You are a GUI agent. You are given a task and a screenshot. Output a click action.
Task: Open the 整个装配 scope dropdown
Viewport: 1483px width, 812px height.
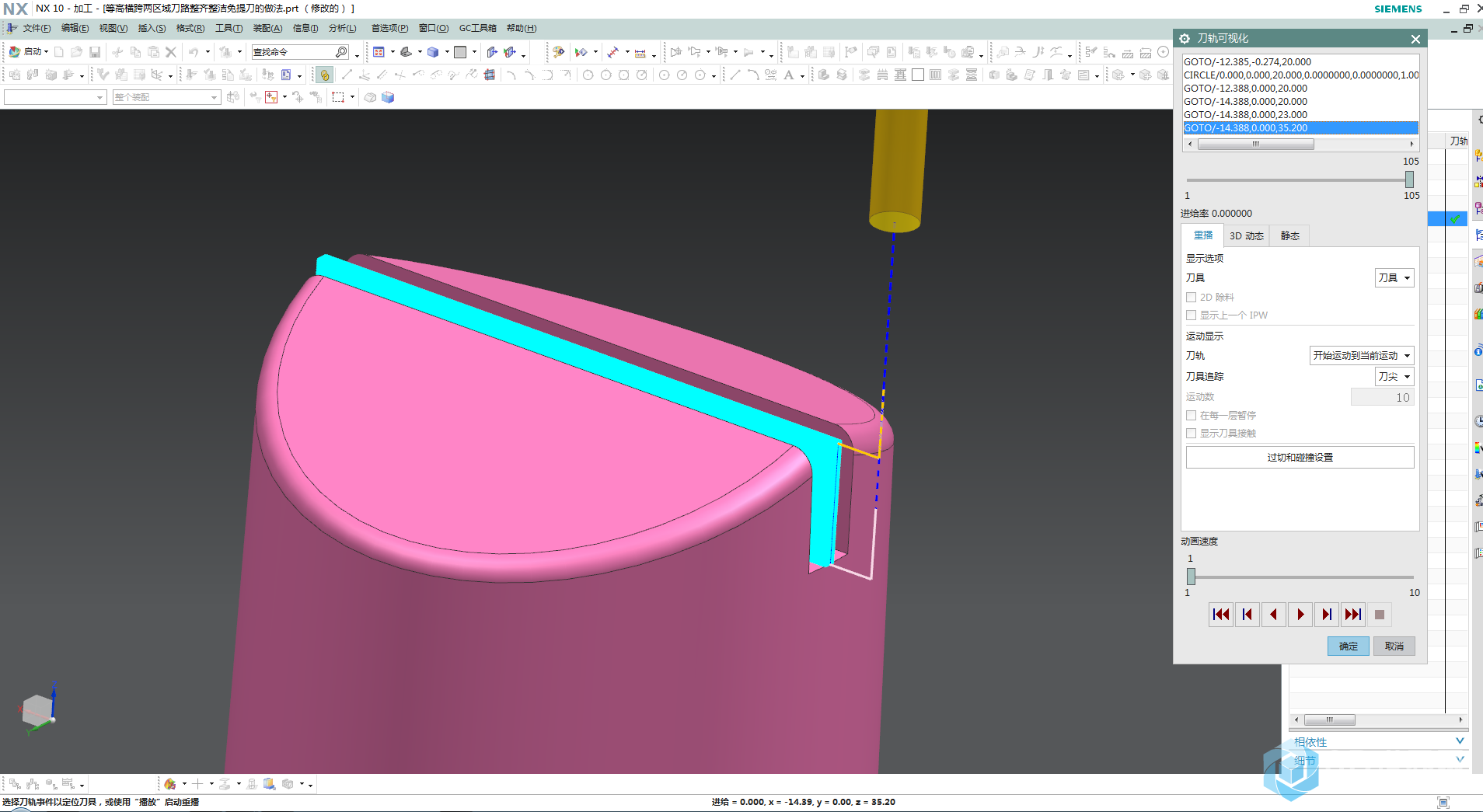(x=166, y=97)
